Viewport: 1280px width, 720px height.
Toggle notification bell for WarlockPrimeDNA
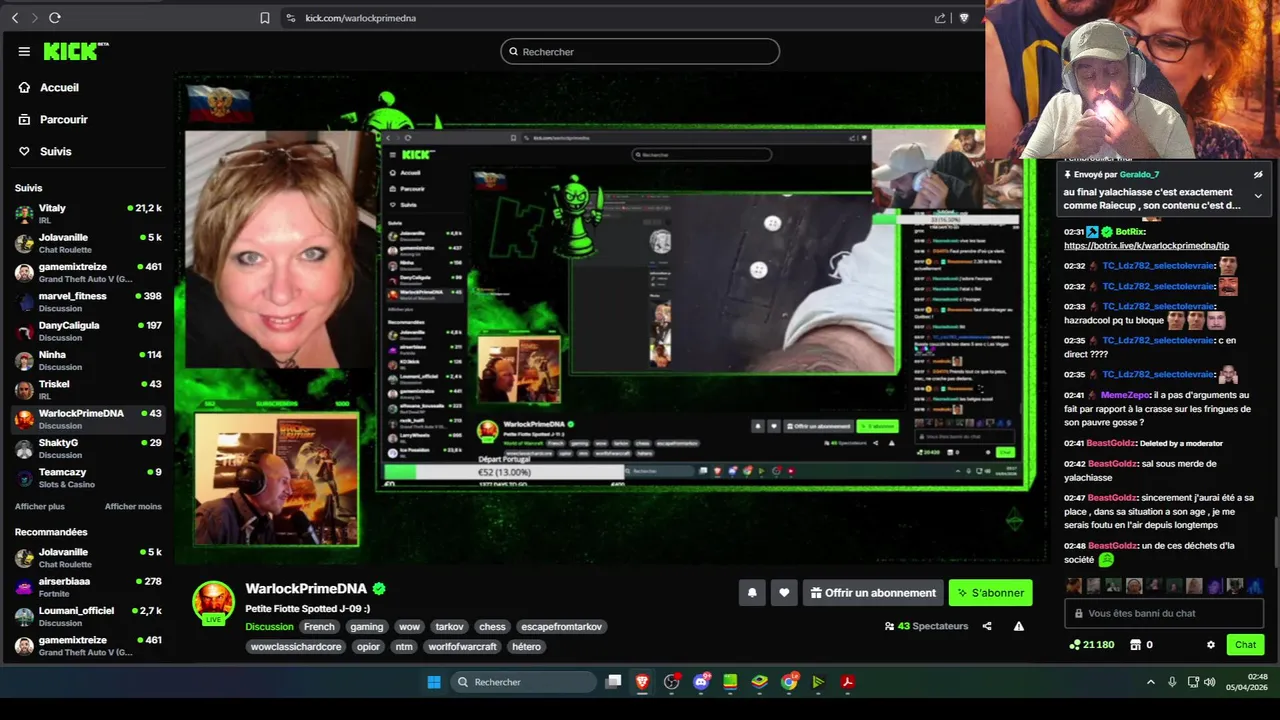click(752, 593)
